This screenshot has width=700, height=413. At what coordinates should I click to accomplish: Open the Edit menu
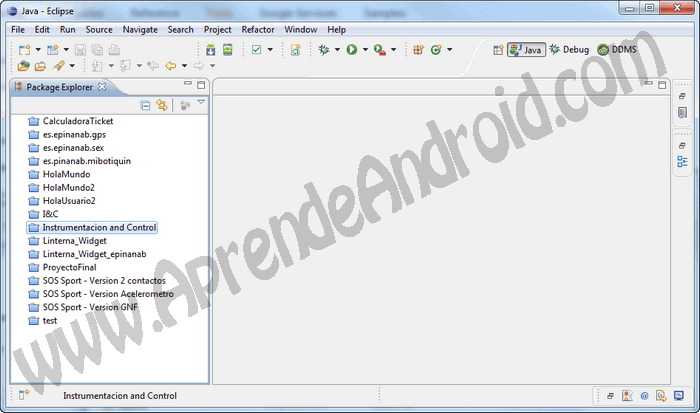click(42, 29)
